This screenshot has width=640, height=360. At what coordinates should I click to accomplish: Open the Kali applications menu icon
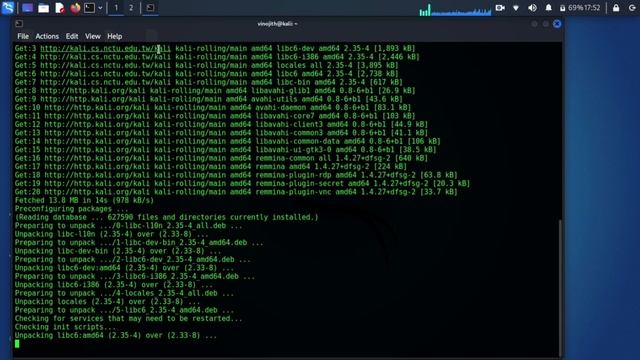tap(7, 7)
